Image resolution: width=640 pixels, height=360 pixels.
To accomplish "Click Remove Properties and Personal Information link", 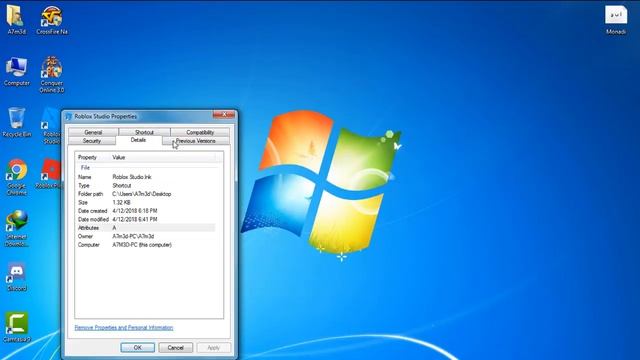I will (124, 327).
